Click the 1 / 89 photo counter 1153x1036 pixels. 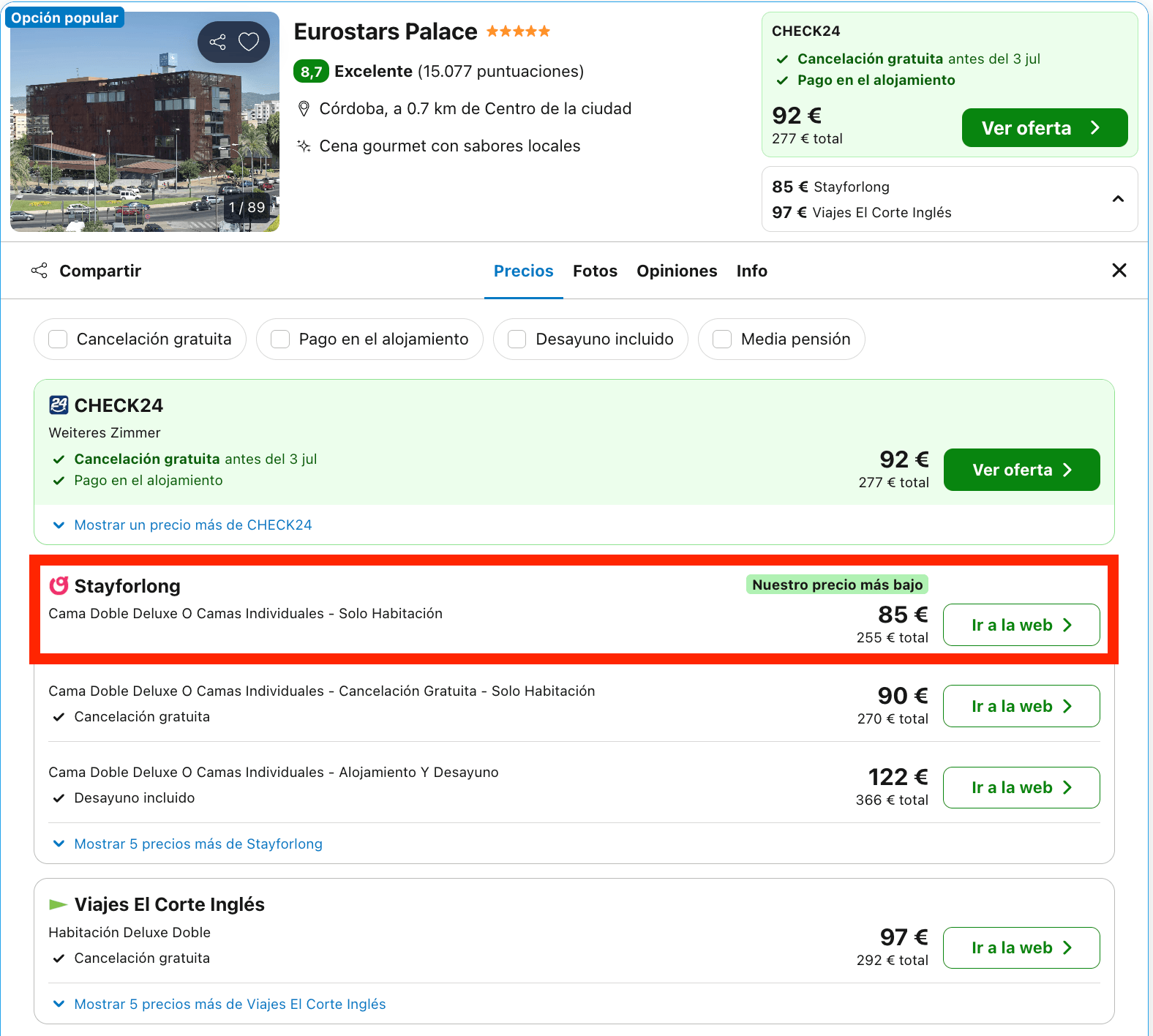pos(247,208)
